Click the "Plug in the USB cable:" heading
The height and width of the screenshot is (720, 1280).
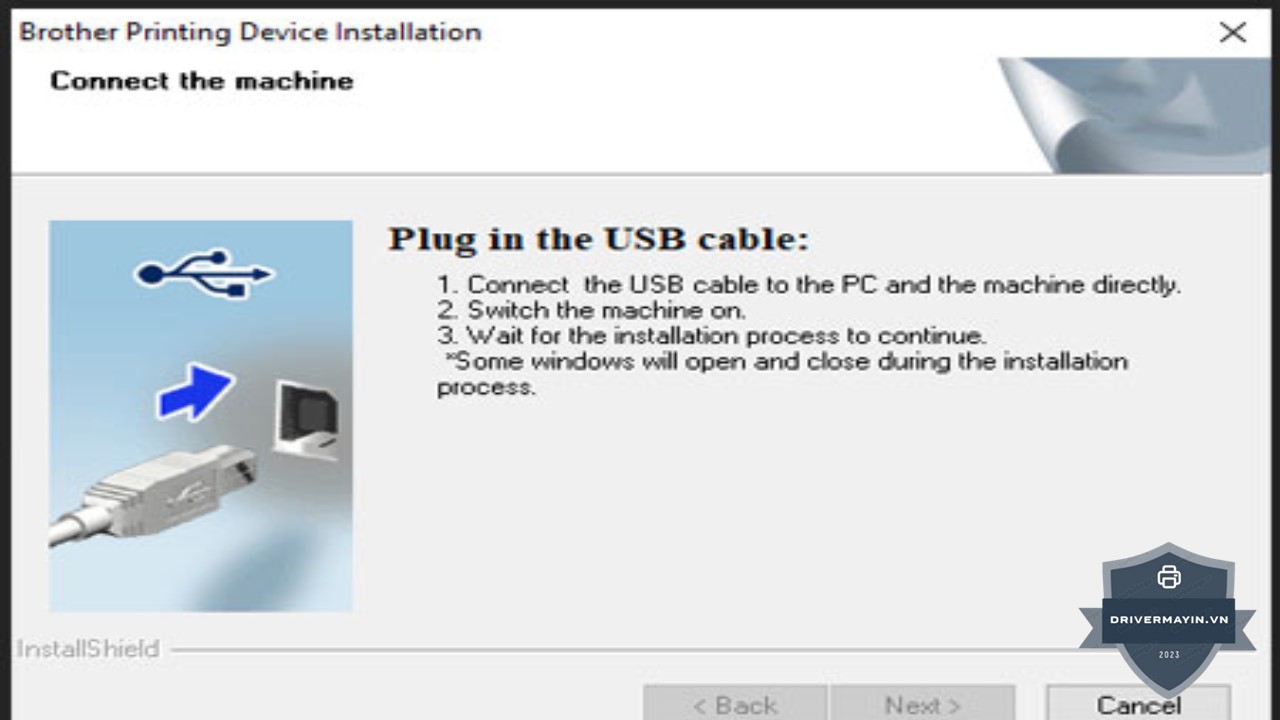tap(598, 239)
